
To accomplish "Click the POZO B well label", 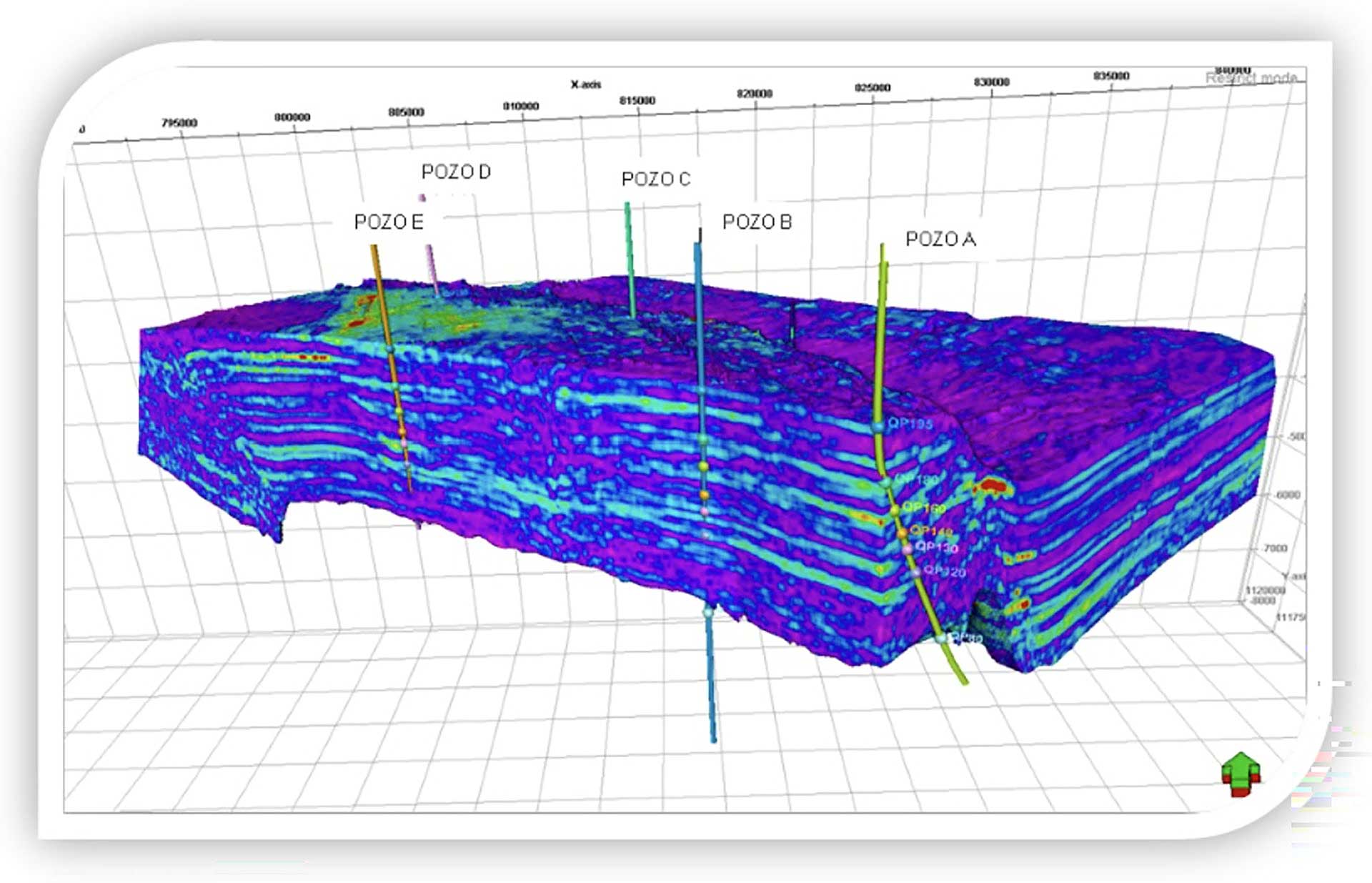I will [x=757, y=222].
